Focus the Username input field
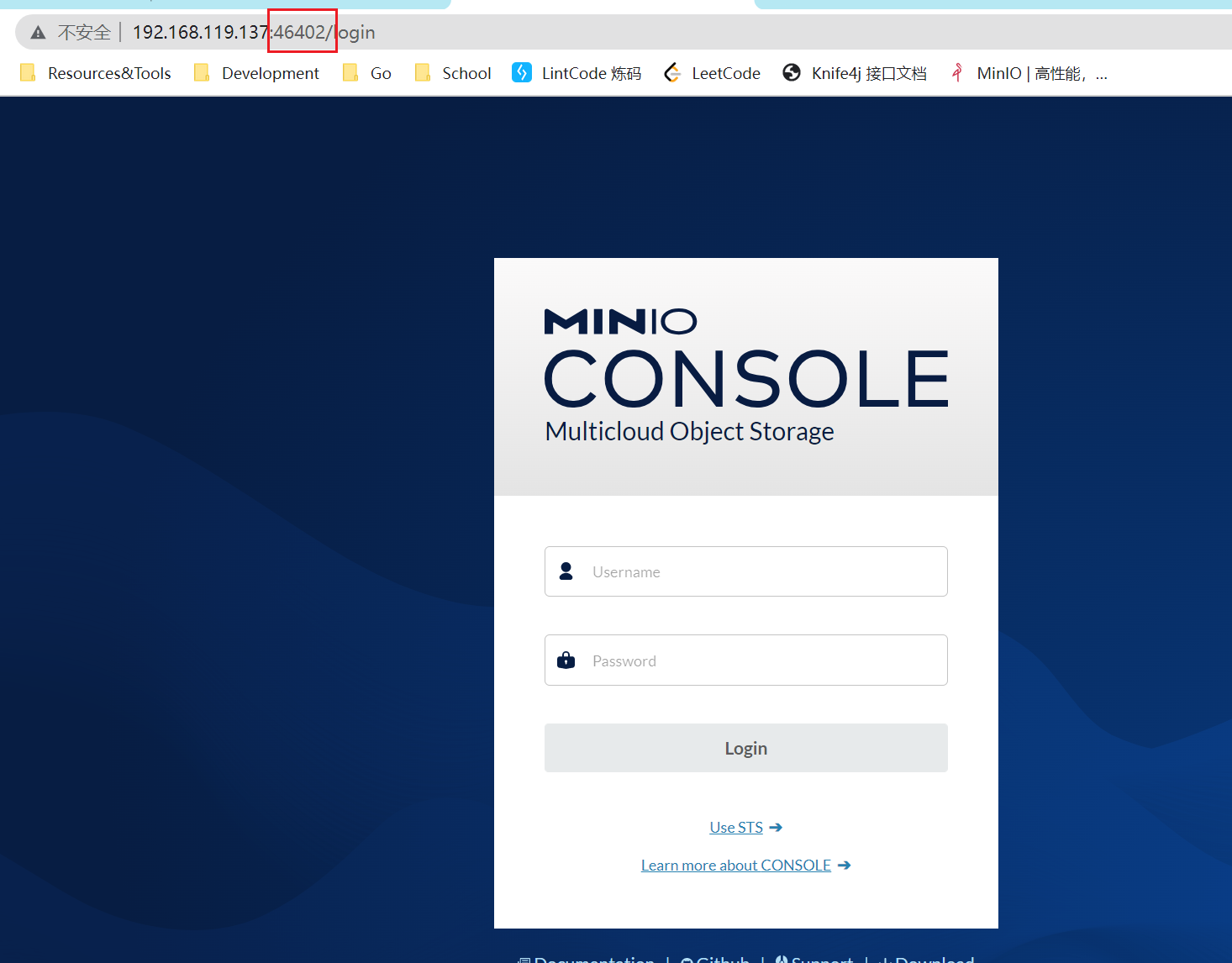This screenshot has width=1232, height=963. (x=746, y=571)
